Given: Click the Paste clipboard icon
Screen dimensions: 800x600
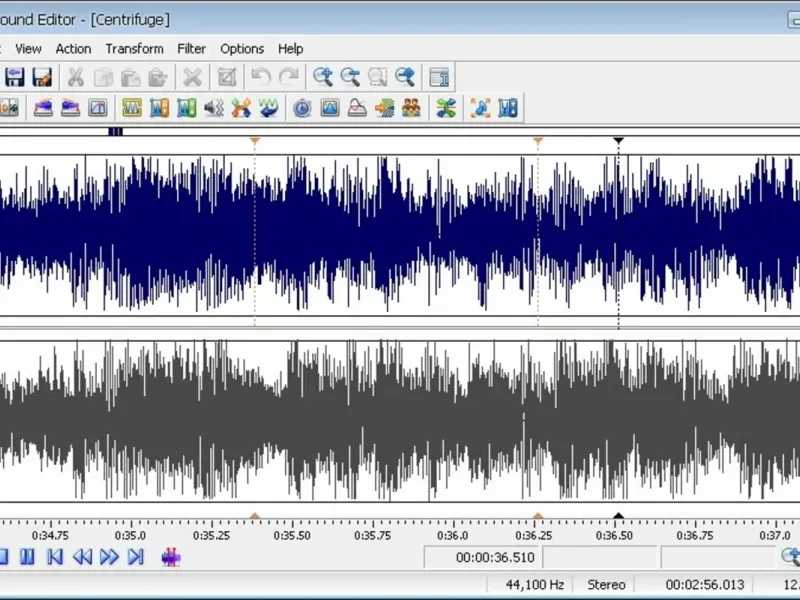Looking at the screenshot, I should pos(130,77).
